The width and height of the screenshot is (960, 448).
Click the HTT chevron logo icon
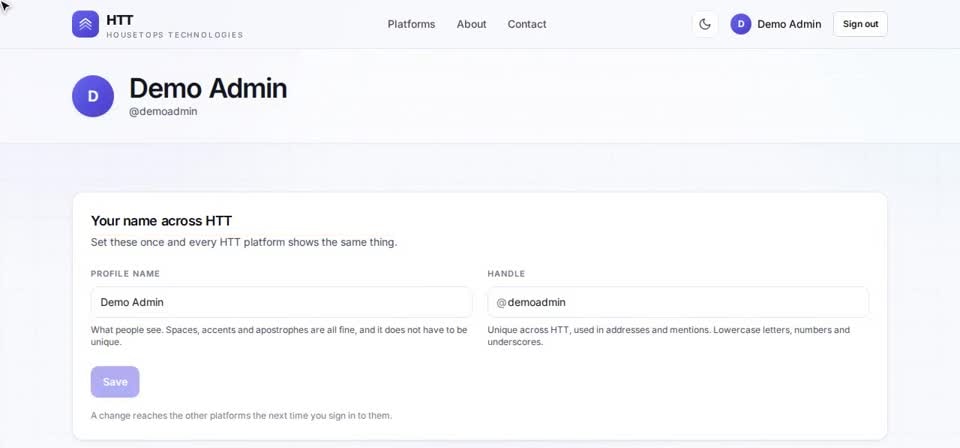pos(85,24)
